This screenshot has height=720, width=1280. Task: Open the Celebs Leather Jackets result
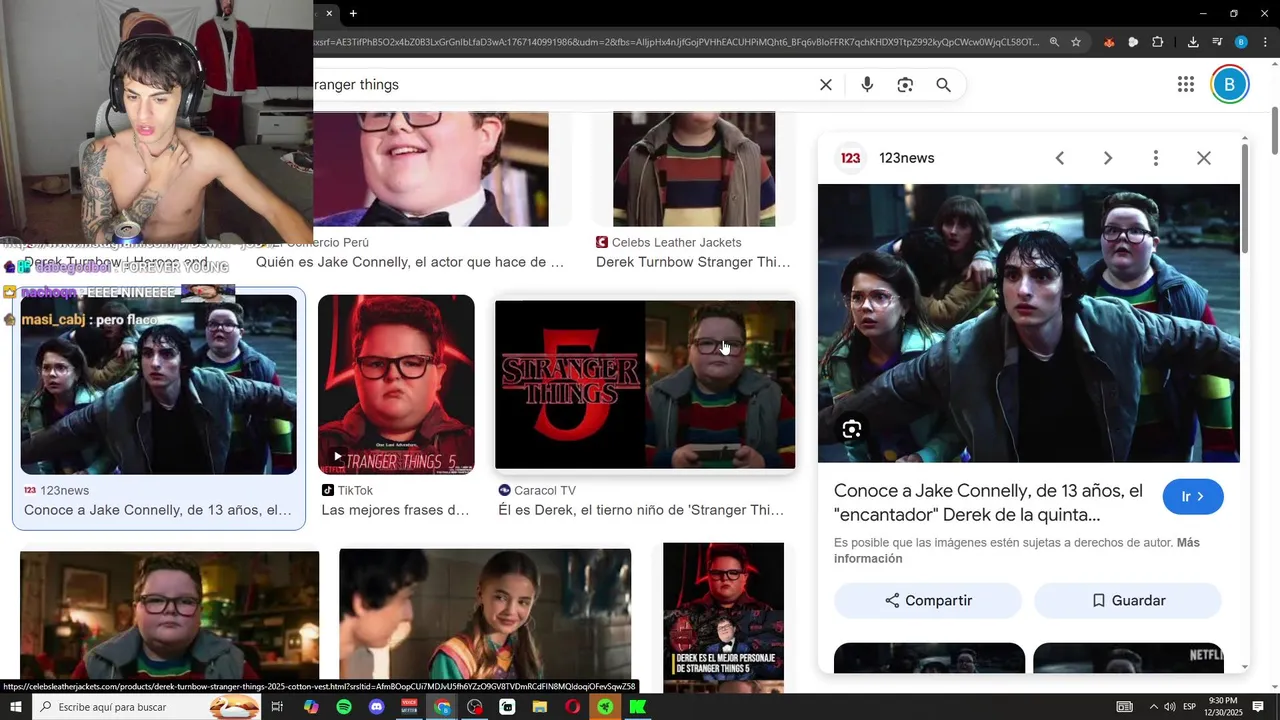click(x=693, y=262)
